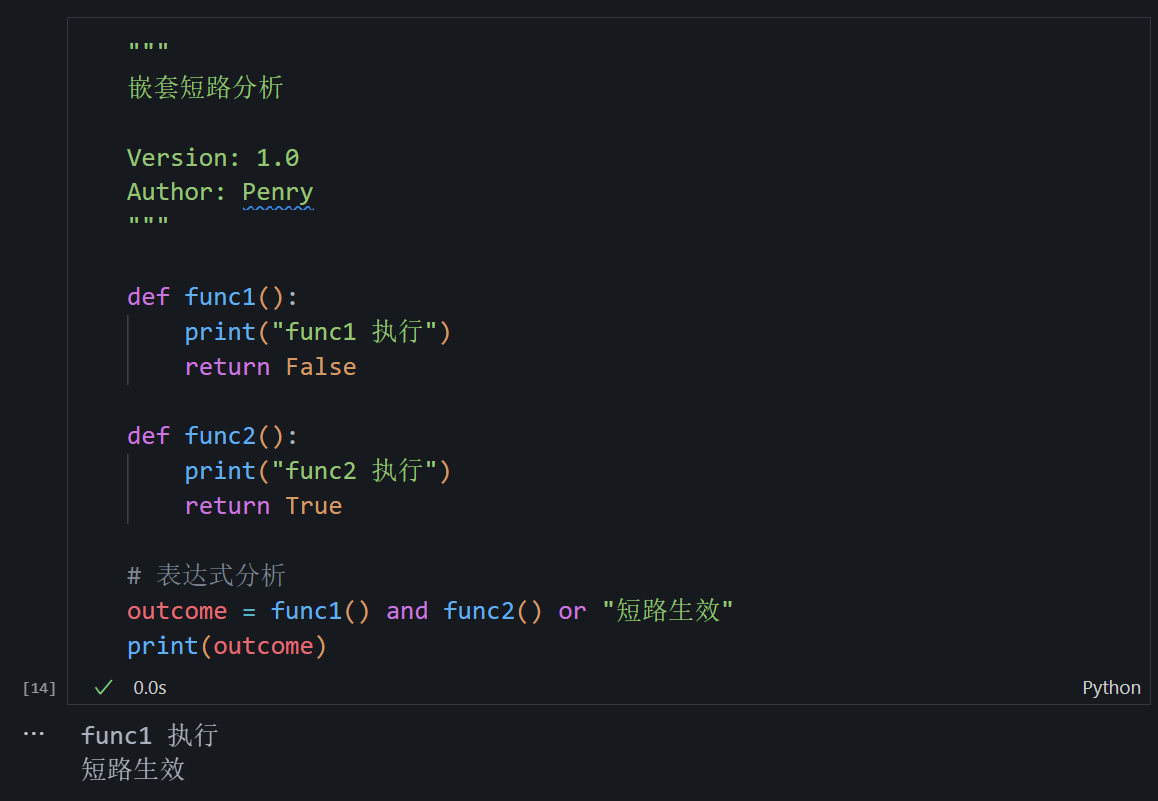Image resolution: width=1158 pixels, height=801 pixels.
Task: Click the green execution success checkmark
Action: pos(103,687)
